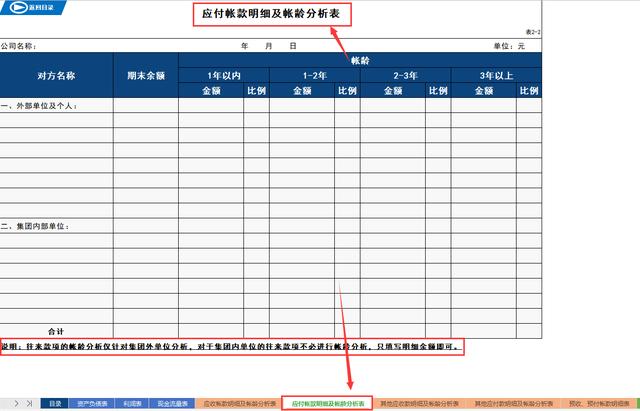The height and width of the screenshot is (411, 640).
Task: Click the next sheet navigation arrow
Action: tap(16, 403)
